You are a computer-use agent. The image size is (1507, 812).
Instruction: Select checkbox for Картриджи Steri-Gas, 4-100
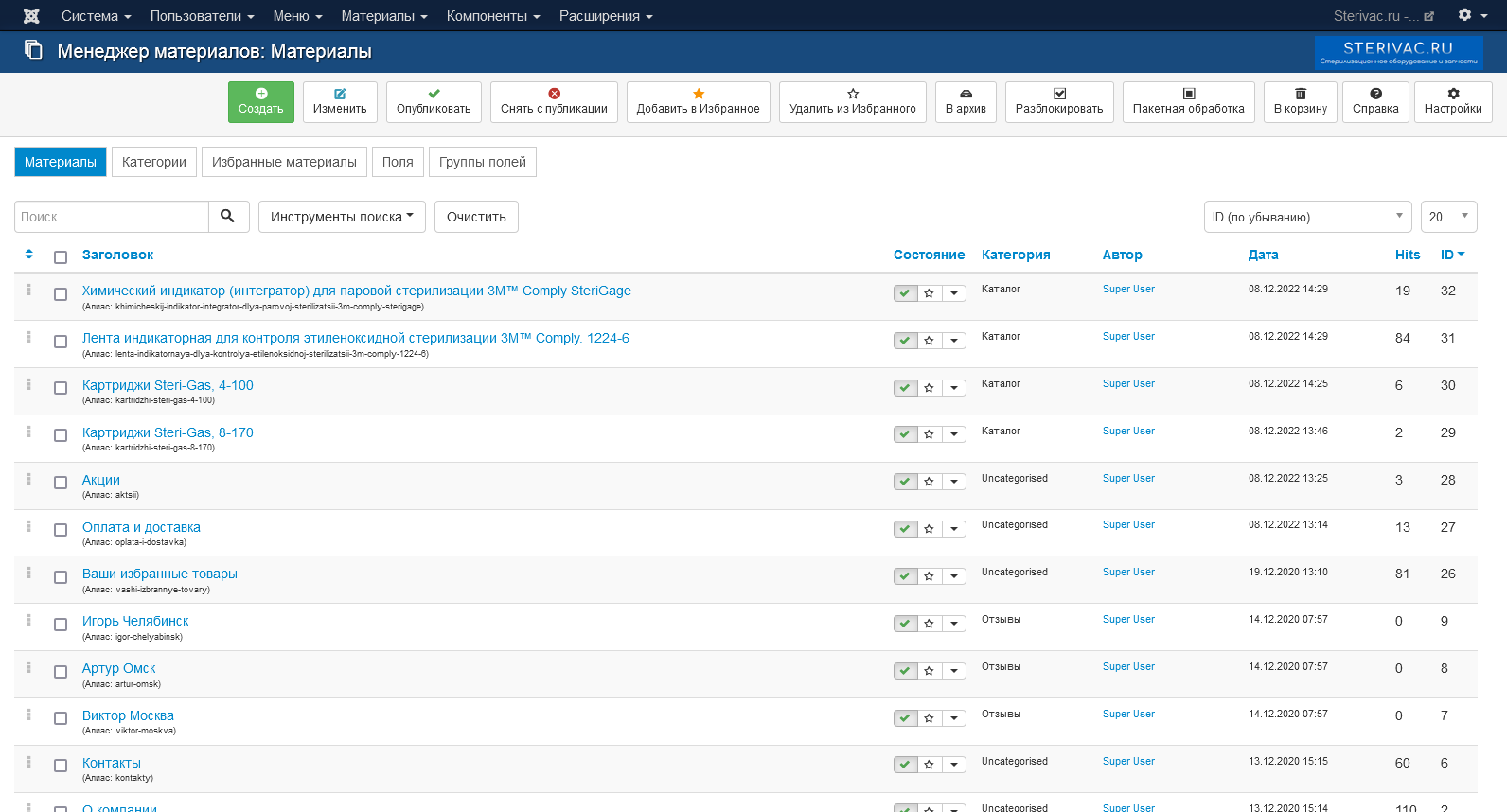61,388
